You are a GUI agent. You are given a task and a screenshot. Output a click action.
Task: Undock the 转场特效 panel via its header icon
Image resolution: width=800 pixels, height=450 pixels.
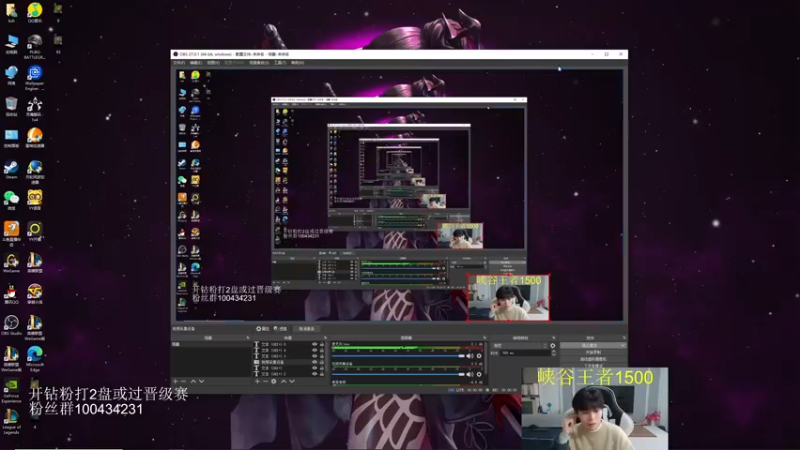(554, 338)
